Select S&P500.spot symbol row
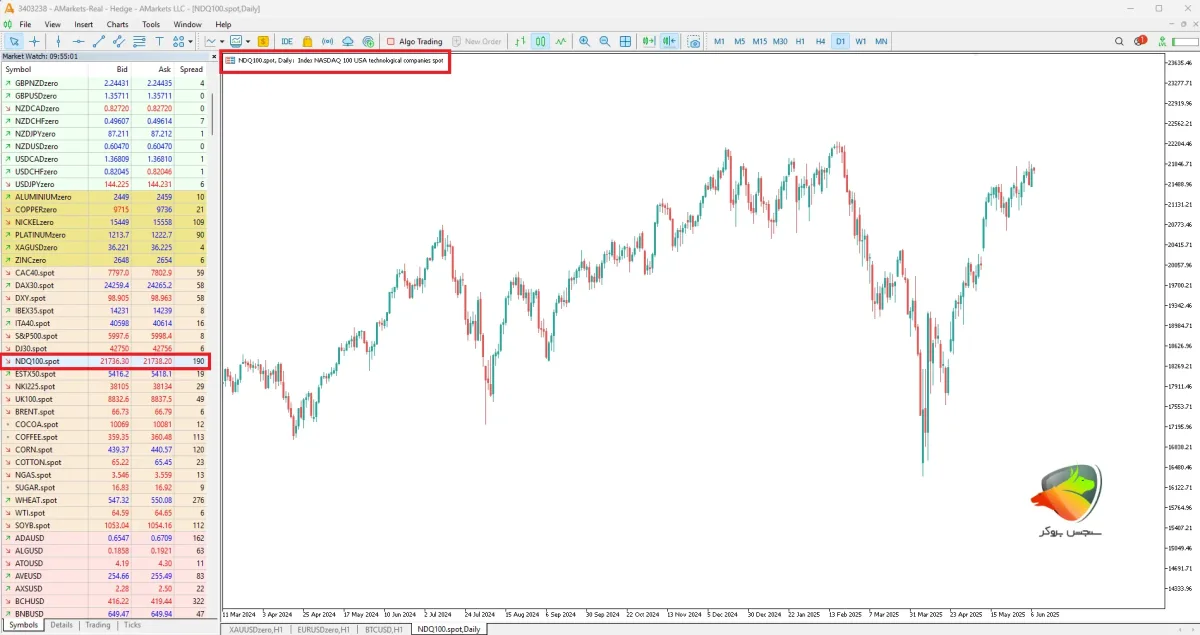The height and width of the screenshot is (635, 1200). (105, 336)
